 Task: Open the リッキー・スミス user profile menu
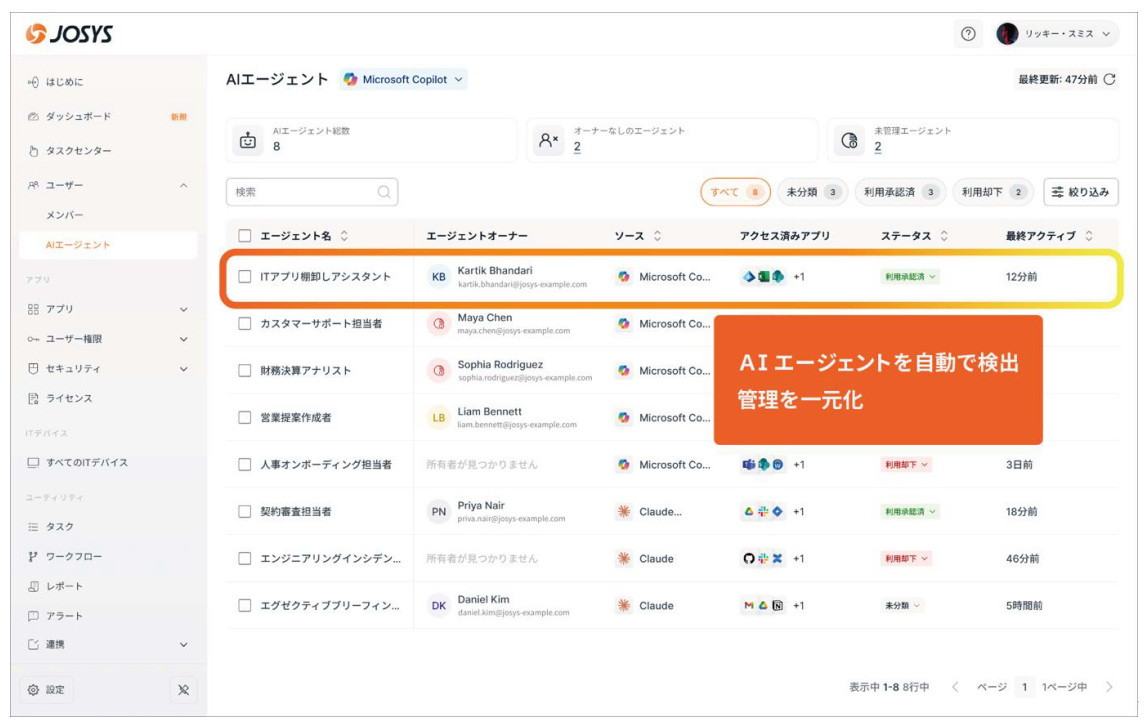click(x=1056, y=34)
